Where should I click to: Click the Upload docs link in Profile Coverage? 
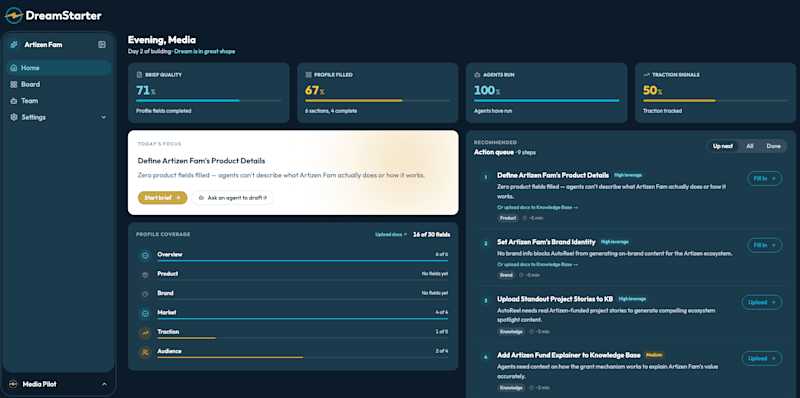coord(391,235)
